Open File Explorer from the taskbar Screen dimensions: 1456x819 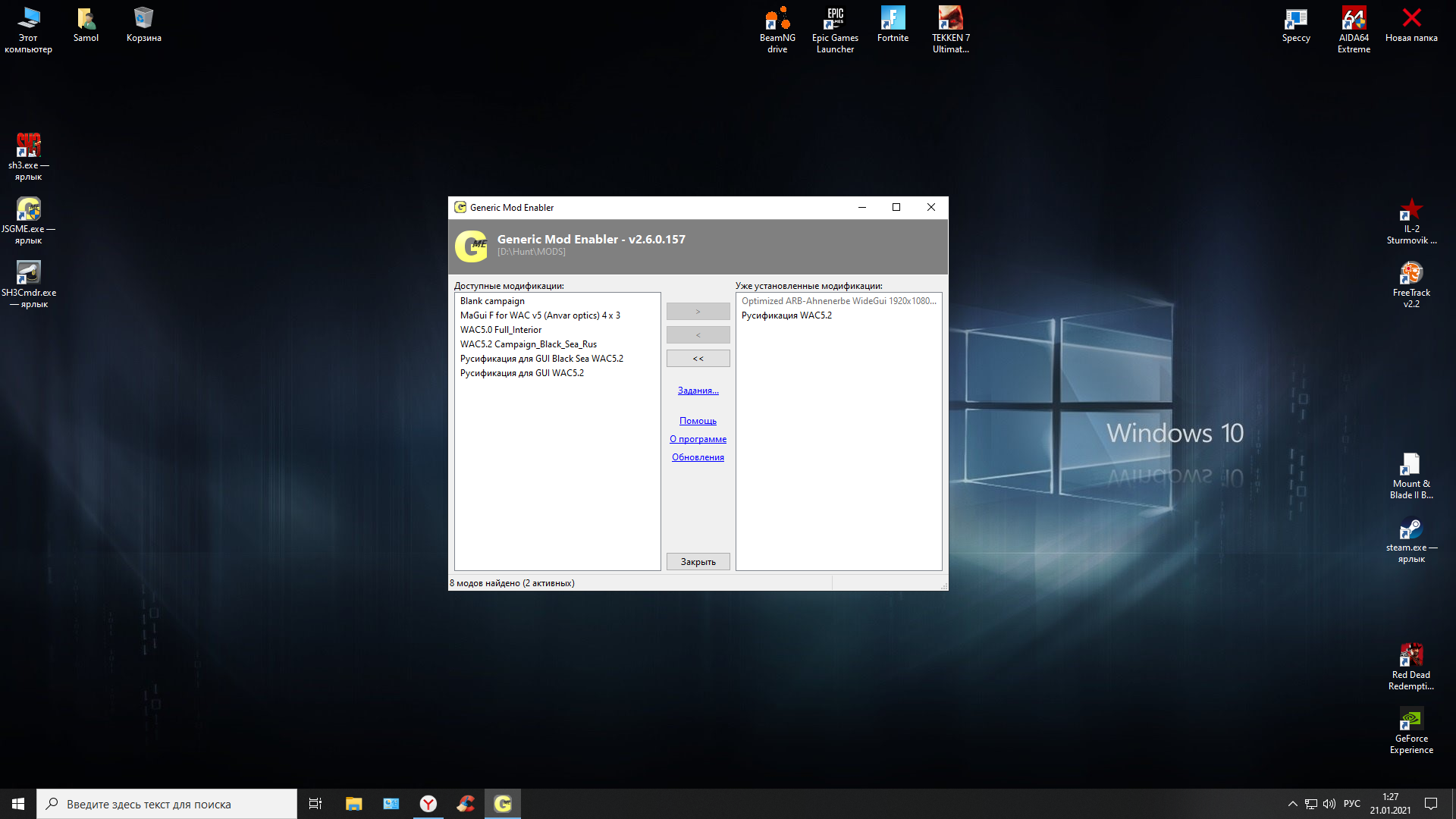click(x=353, y=804)
